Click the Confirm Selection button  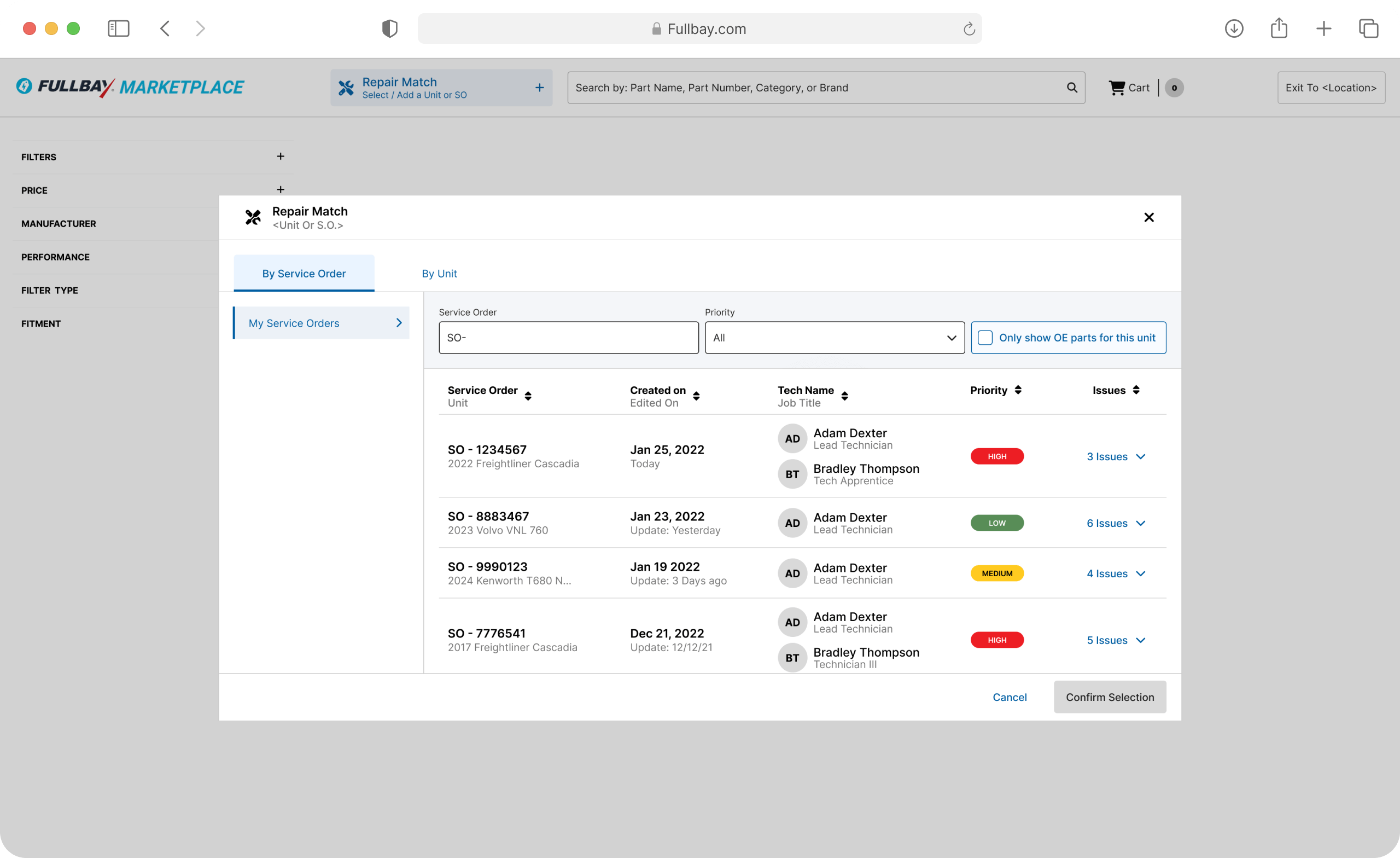coord(1109,697)
